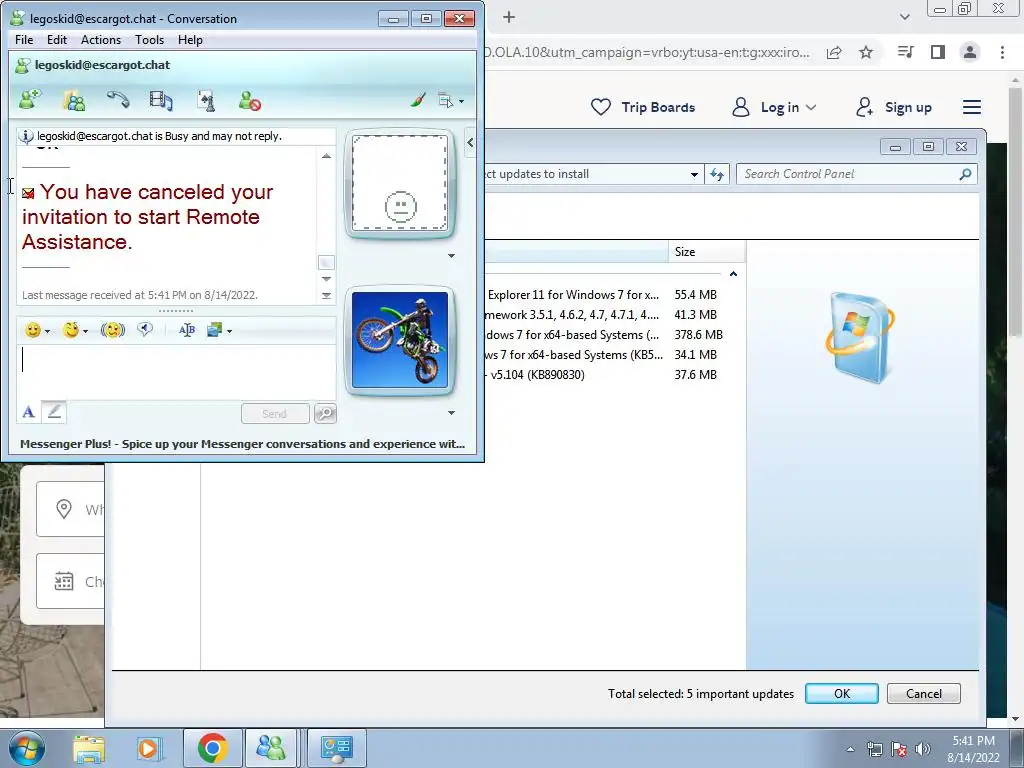Open the share files/activities icon in Messenger
The height and width of the screenshot is (768, 1024).
pyautogui.click(x=74, y=101)
